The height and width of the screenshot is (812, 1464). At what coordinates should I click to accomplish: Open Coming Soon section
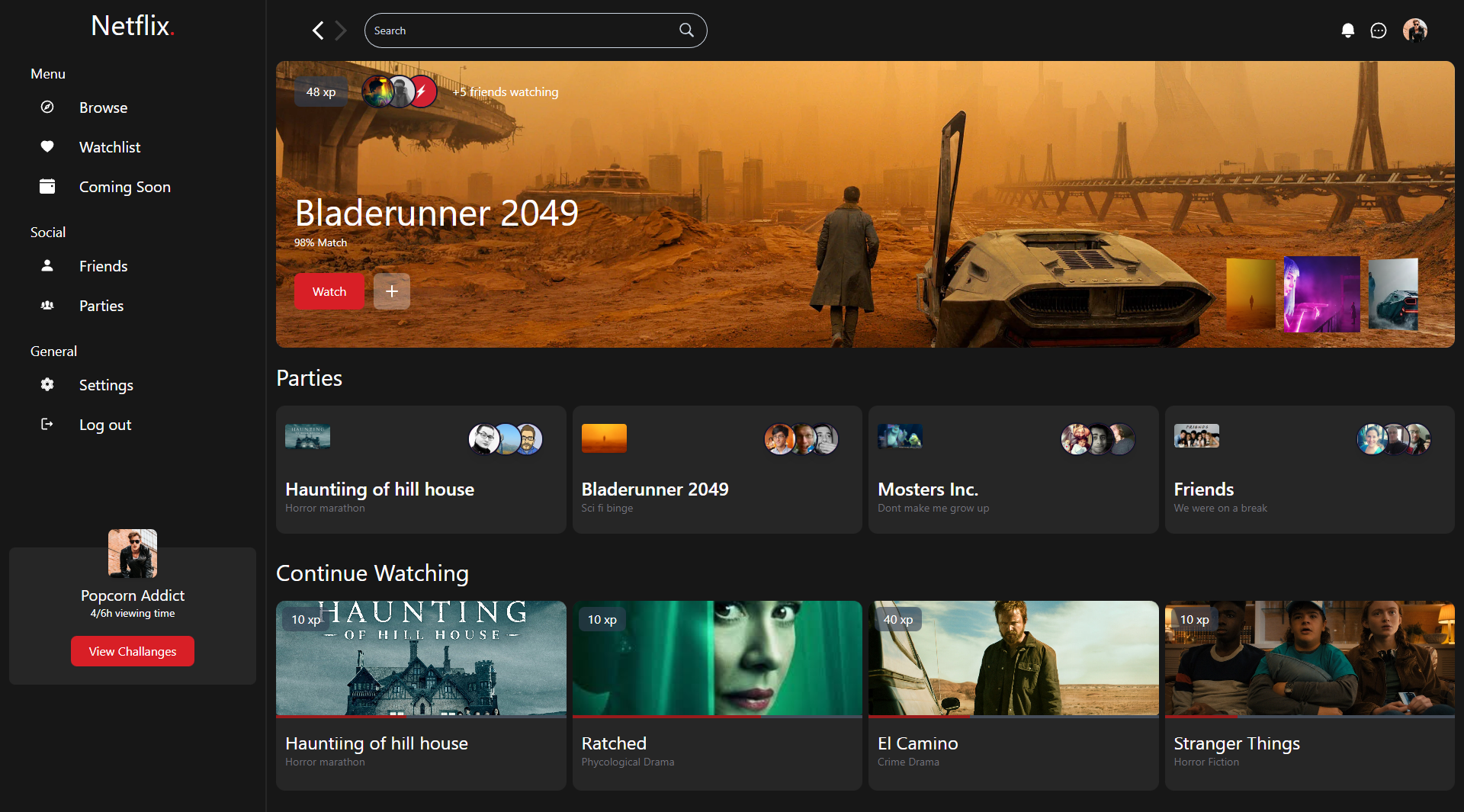(125, 187)
